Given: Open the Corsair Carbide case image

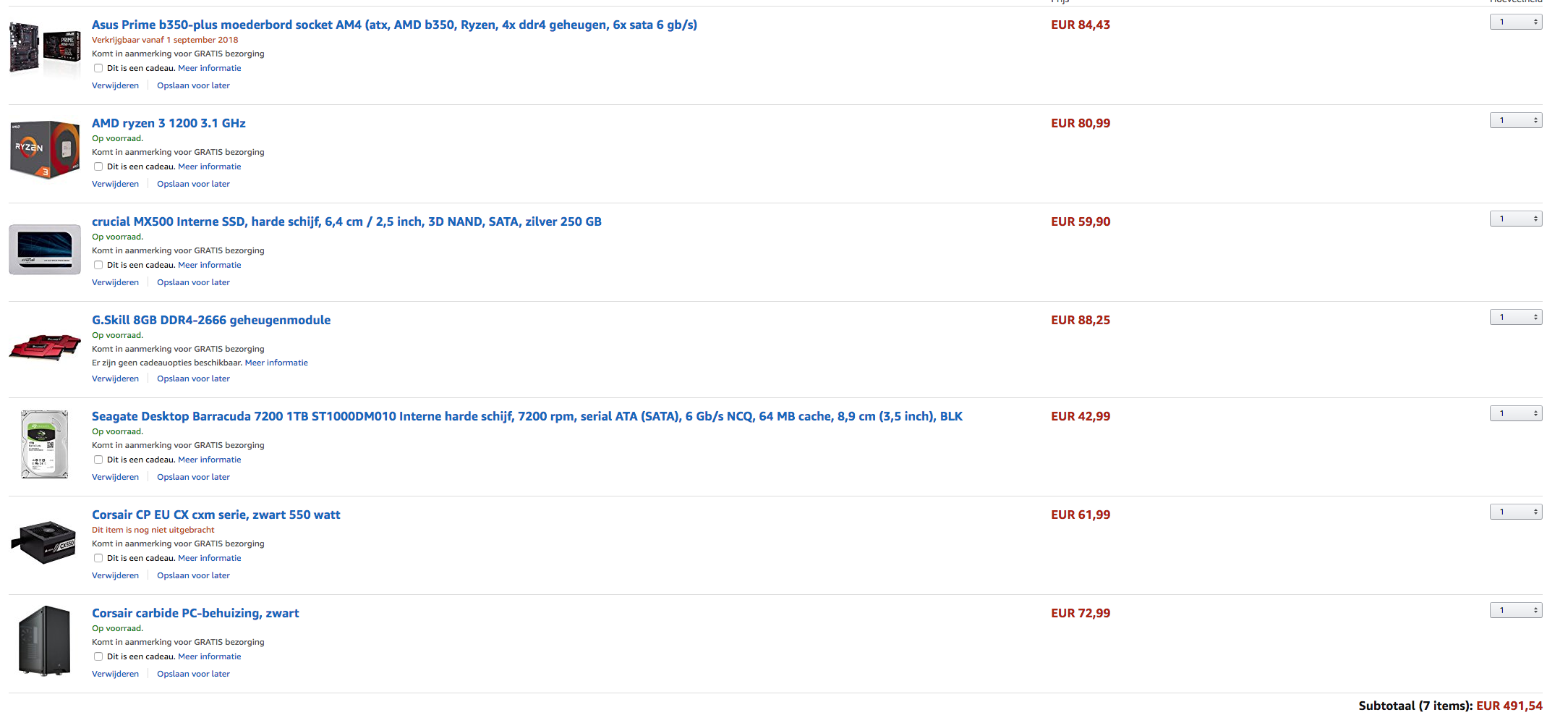Looking at the screenshot, I should pyautogui.click(x=45, y=640).
